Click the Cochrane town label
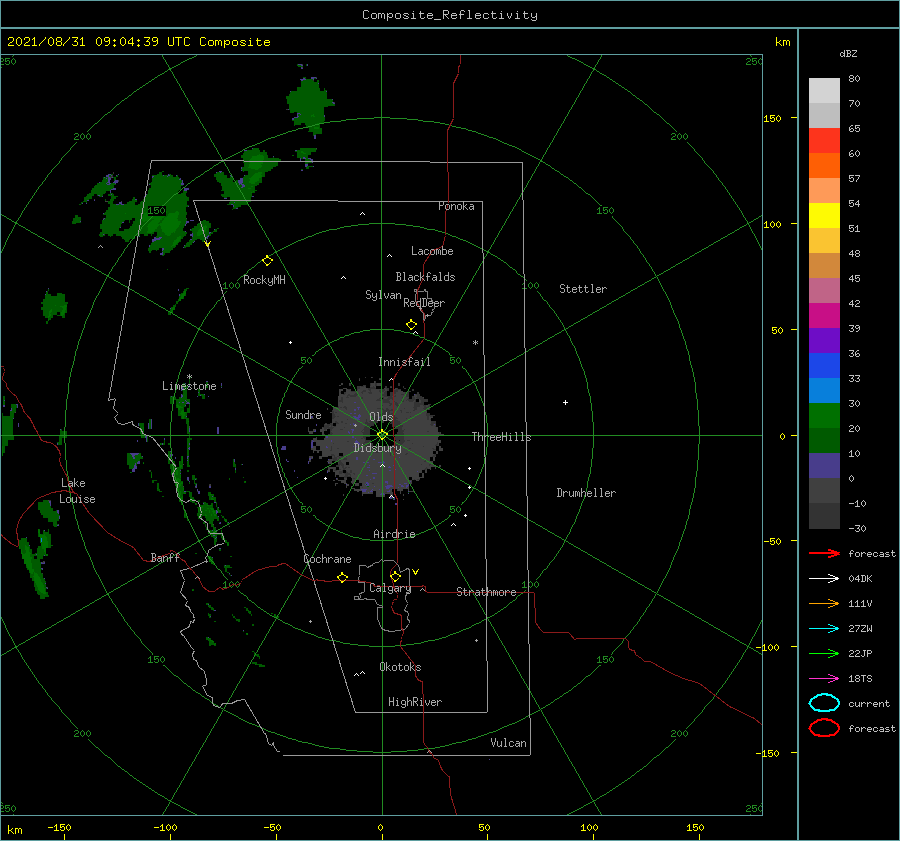Screen dimensions: 900x841 click(327, 559)
